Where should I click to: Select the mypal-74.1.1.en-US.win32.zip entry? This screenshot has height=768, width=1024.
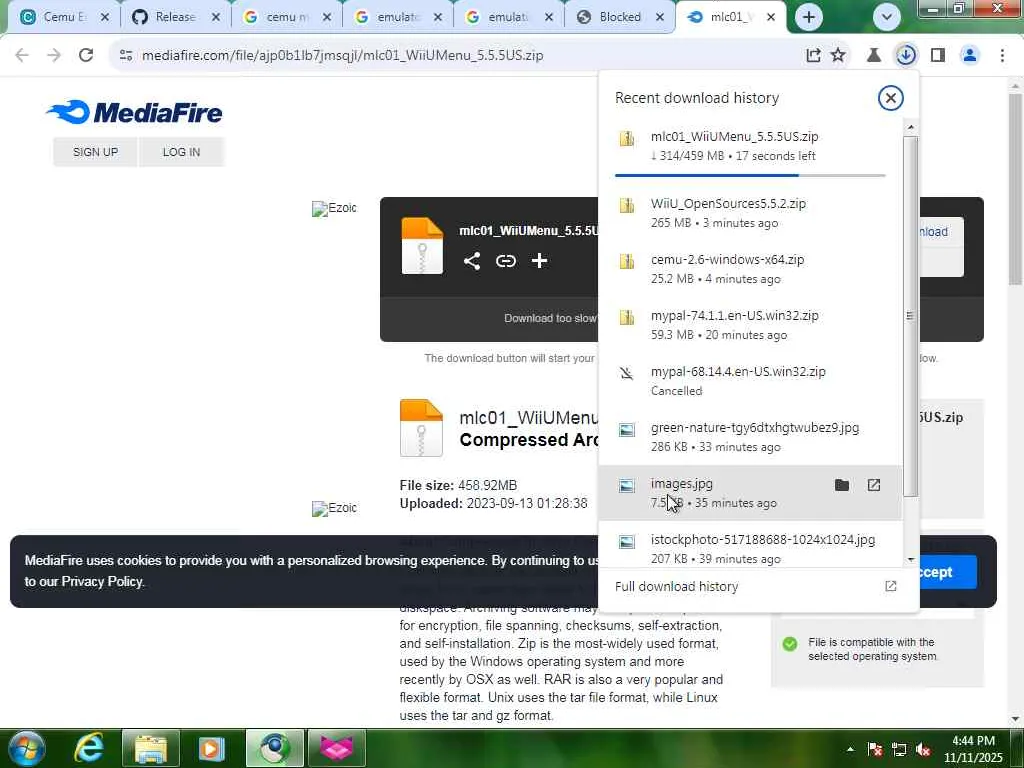750,325
